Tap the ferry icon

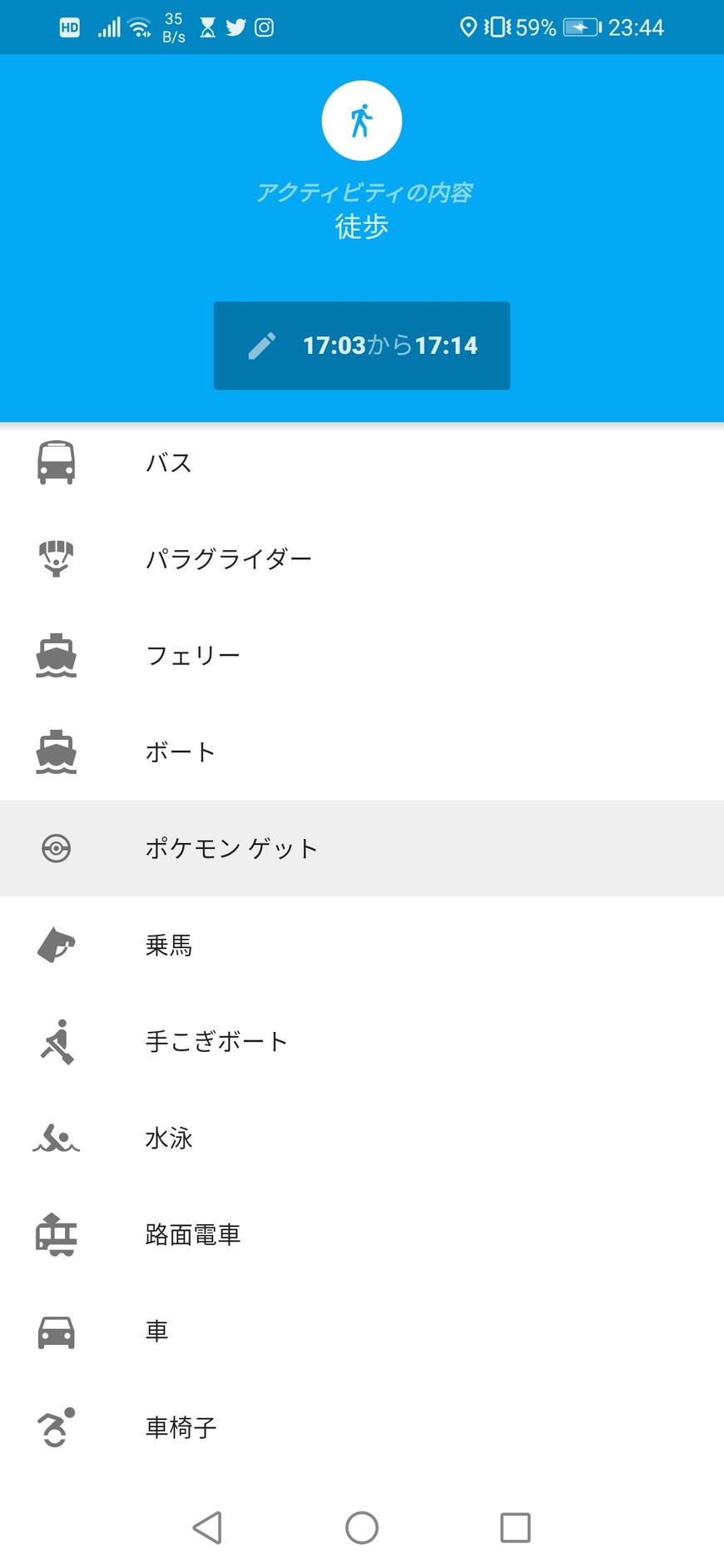click(x=56, y=655)
